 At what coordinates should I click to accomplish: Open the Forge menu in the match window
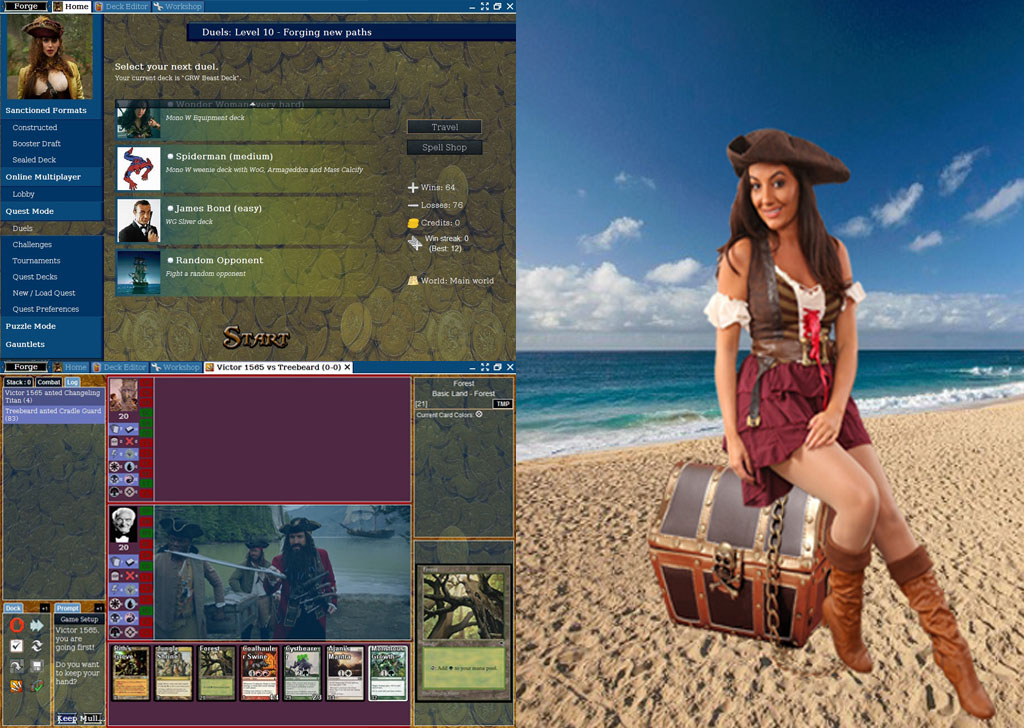[26, 367]
